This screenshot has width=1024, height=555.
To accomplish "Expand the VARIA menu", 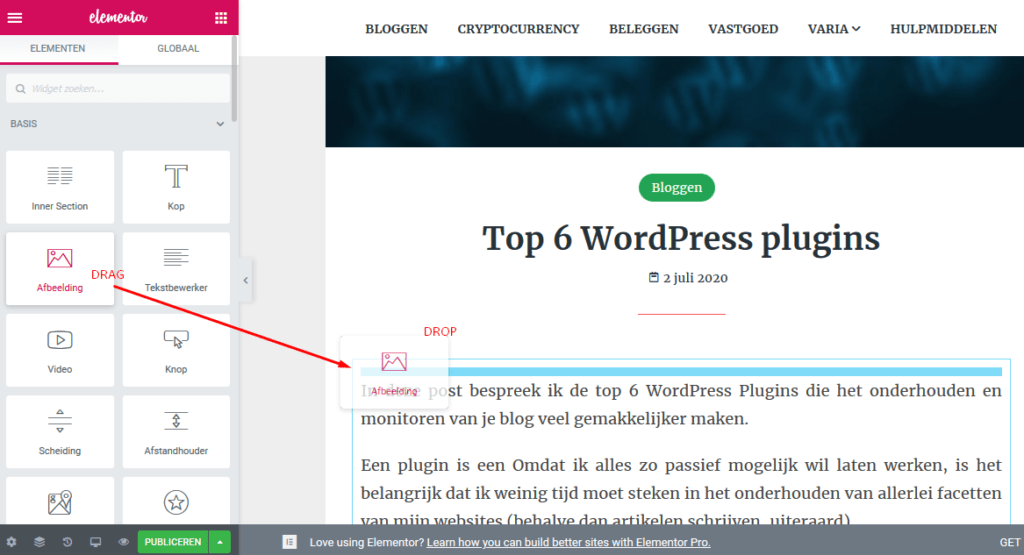I will (x=834, y=29).
